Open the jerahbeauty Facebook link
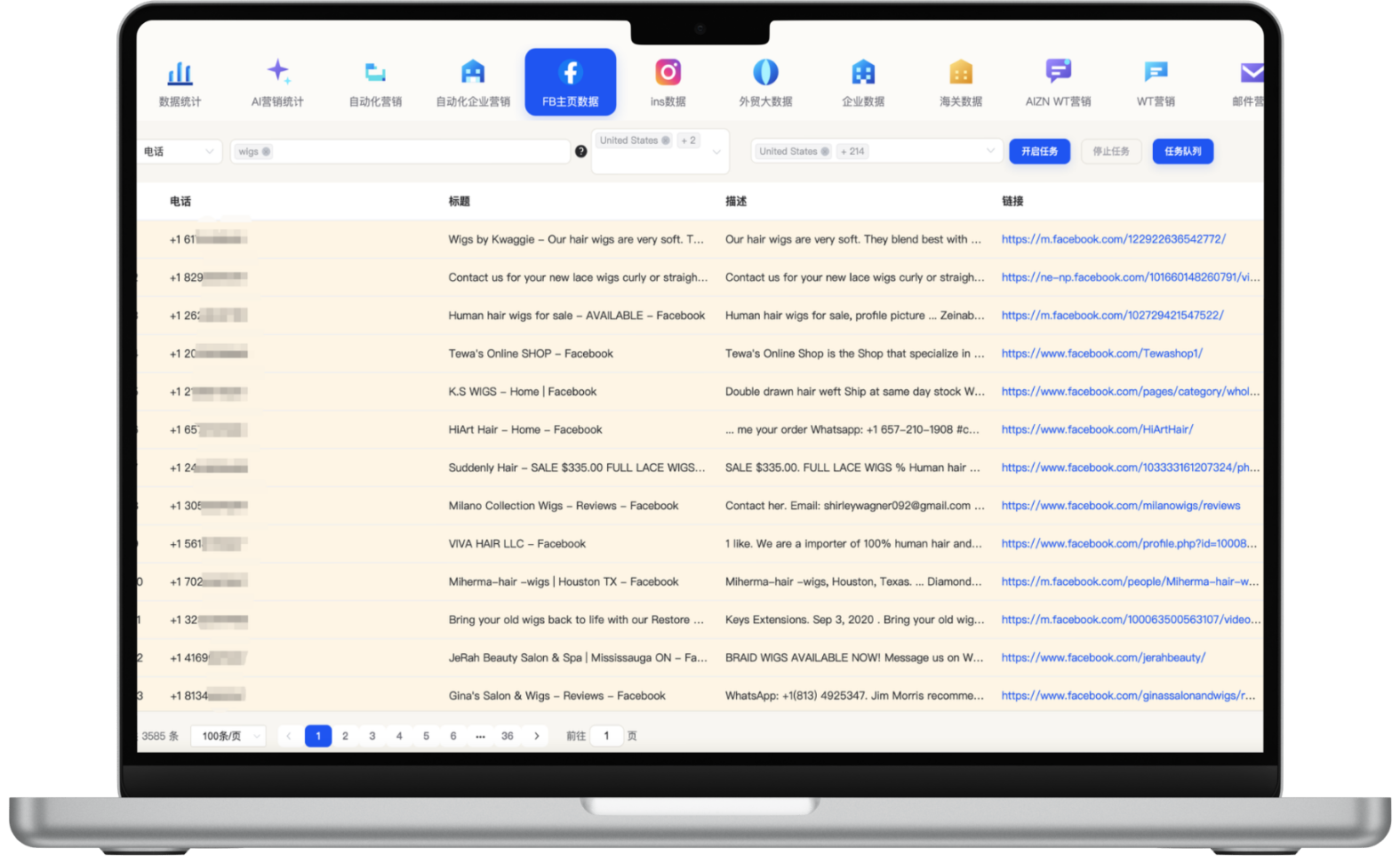 1103,658
